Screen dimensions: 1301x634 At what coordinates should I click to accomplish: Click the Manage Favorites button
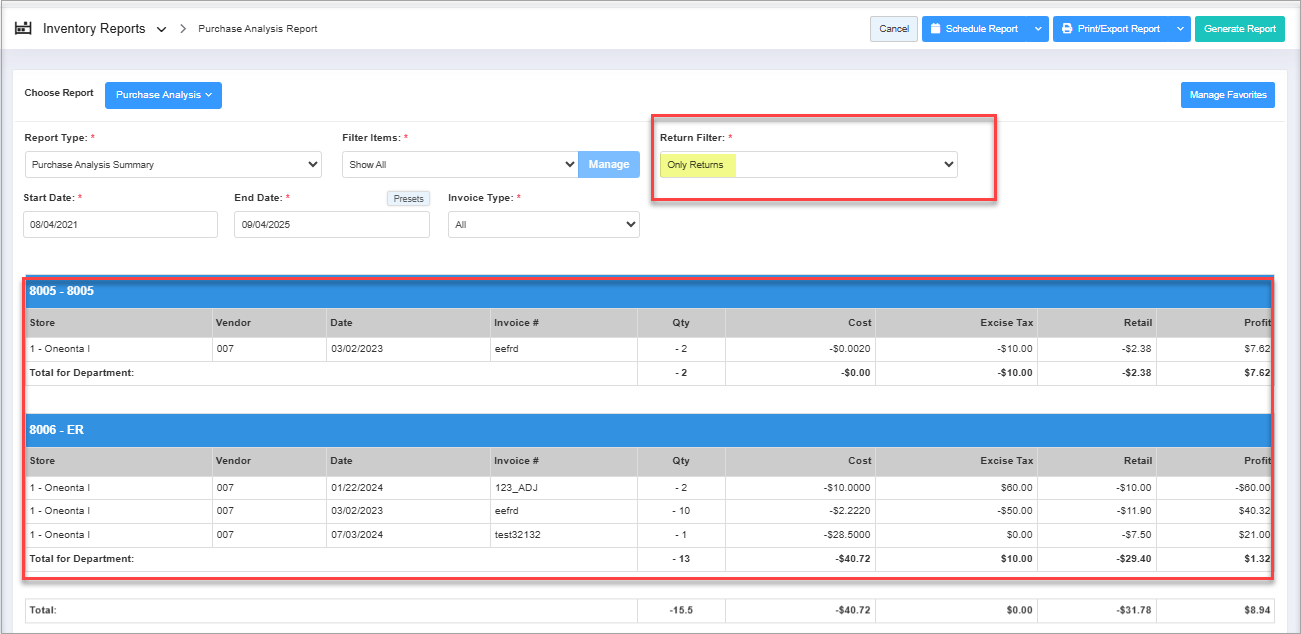point(1227,95)
